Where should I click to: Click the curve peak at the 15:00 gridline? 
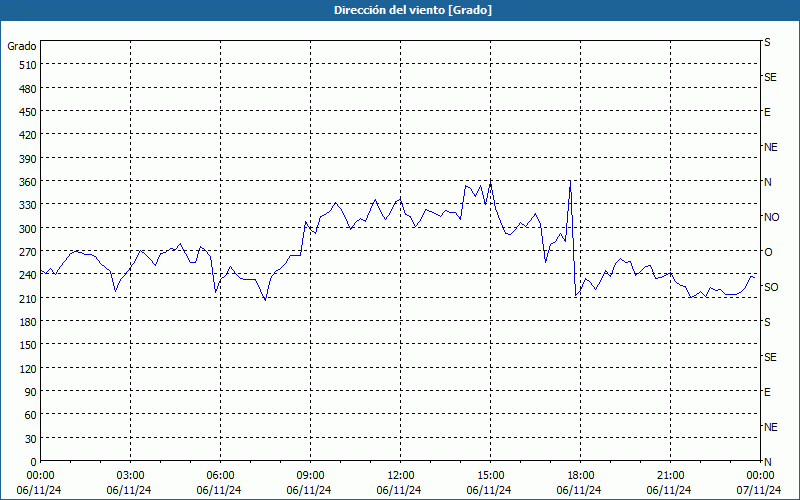click(490, 183)
